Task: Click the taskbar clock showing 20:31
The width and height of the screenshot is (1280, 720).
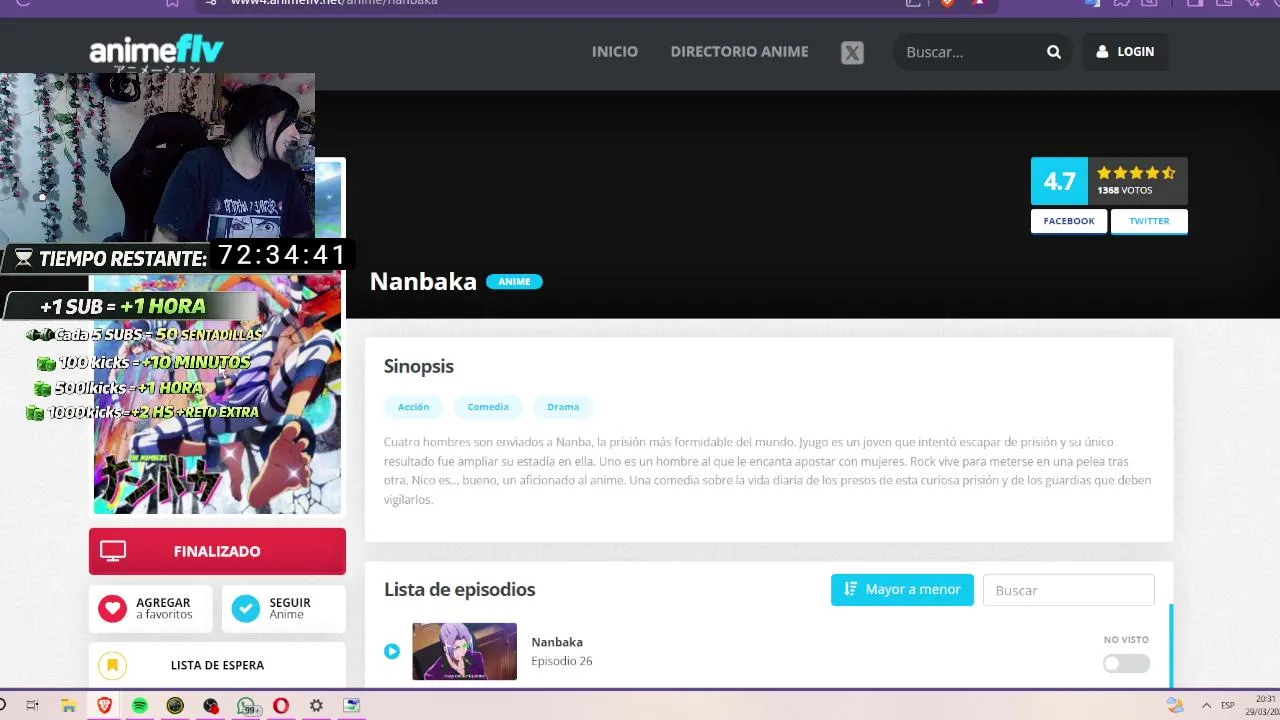Action: point(1263,705)
